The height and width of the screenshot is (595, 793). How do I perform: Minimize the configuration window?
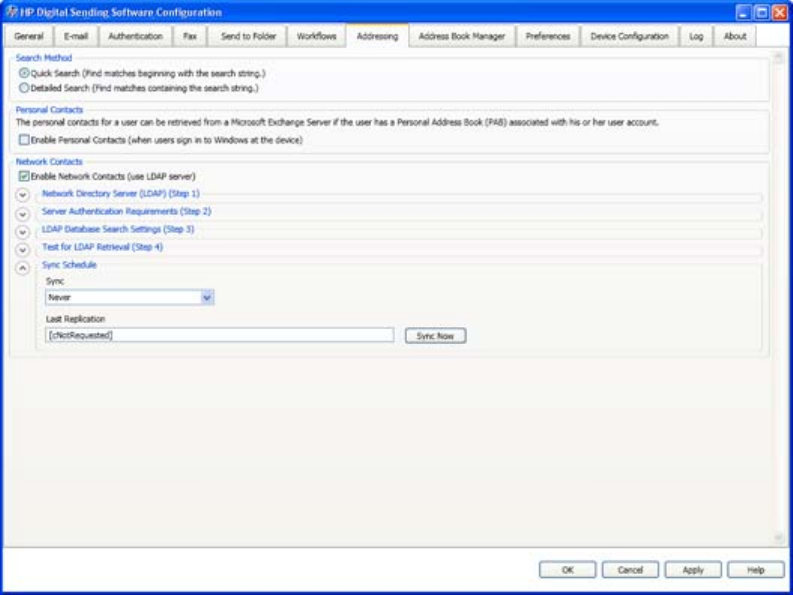pyautogui.click(x=743, y=13)
